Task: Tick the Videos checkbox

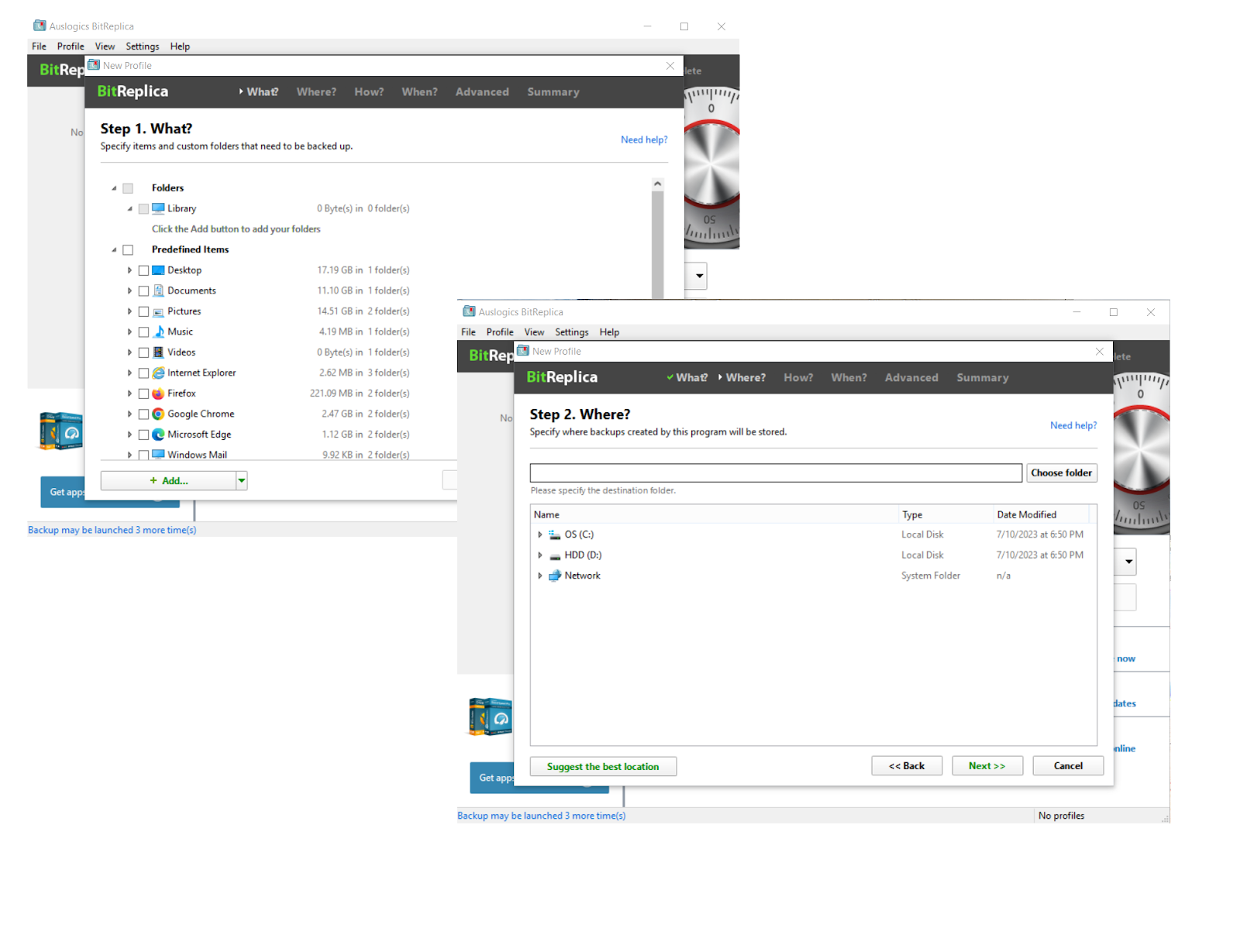Action: (x=143, y=352)
